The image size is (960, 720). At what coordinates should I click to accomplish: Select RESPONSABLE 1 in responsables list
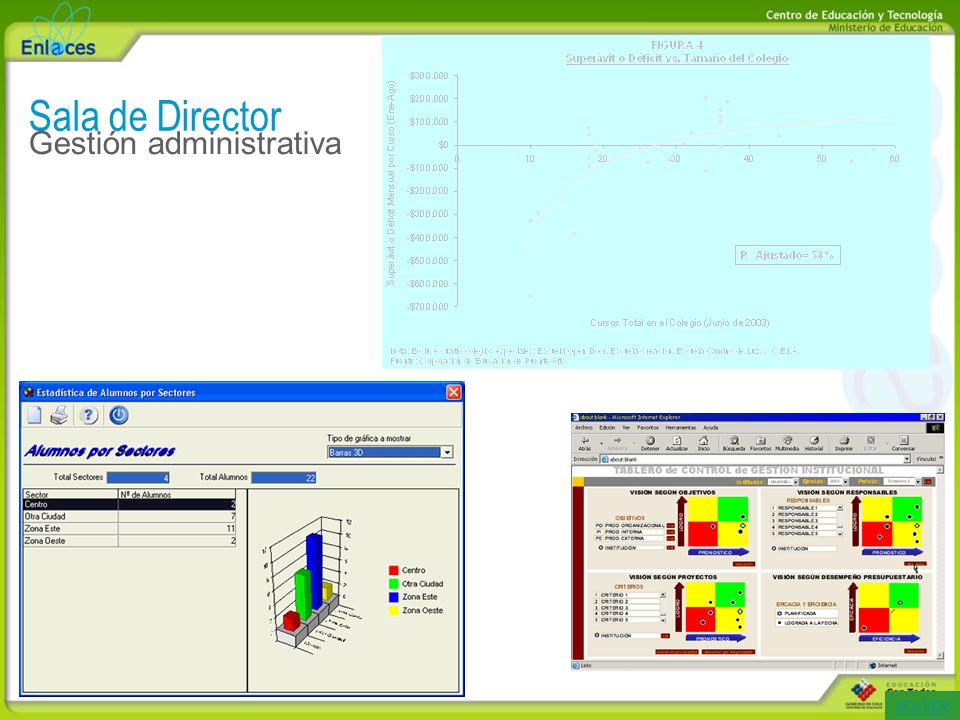click(x=804, y=508)
